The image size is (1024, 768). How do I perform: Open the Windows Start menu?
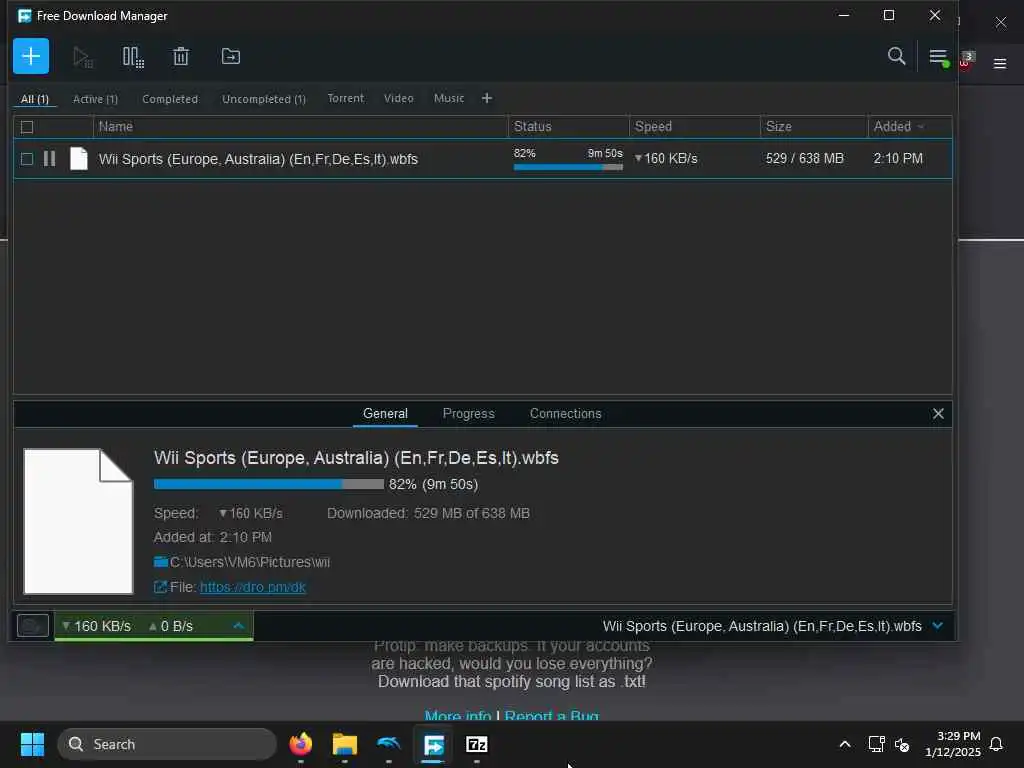(x=32, y=744)
